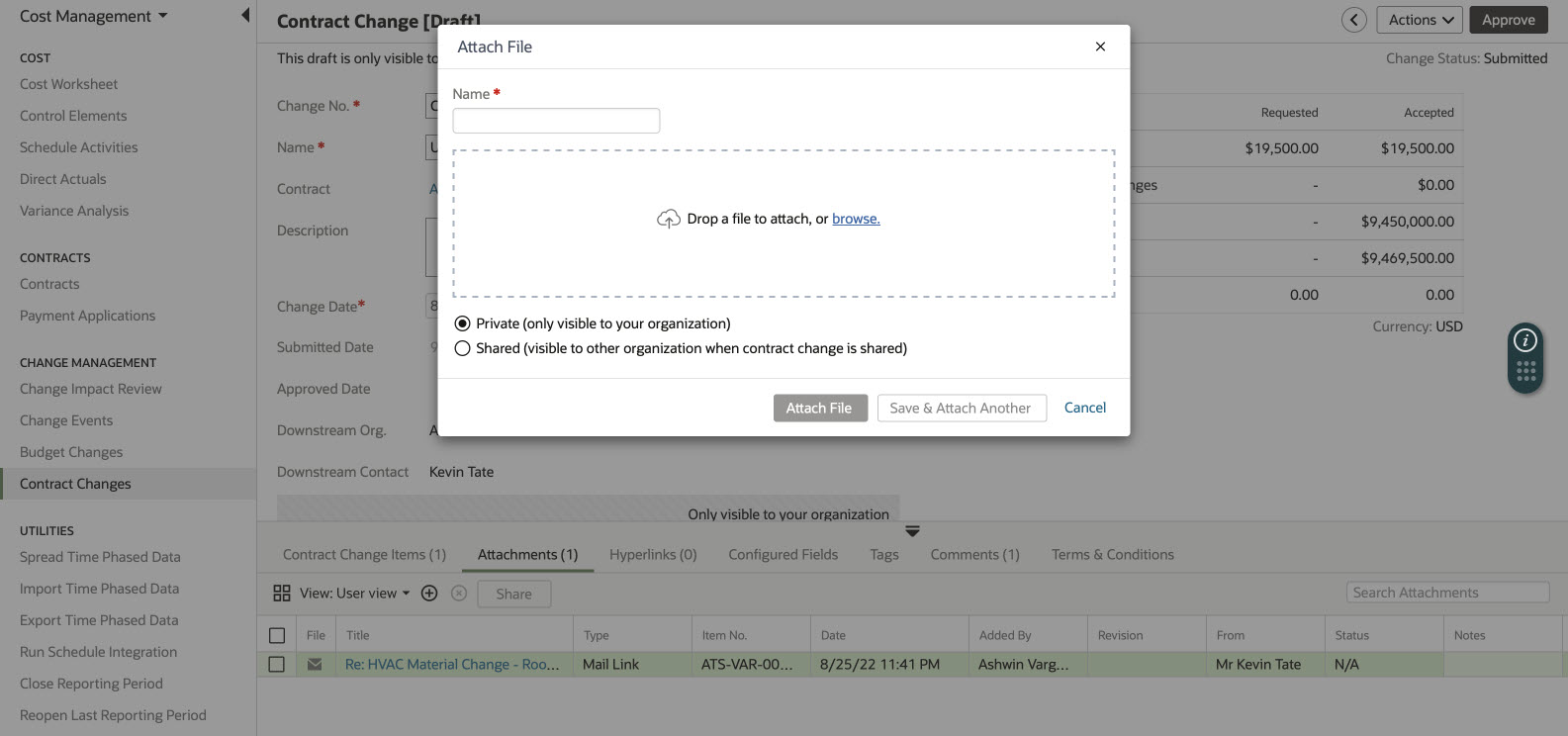Open the Comments (1) tab
Viewport: 1568px width, 736px height.
[x=974, y=555]
